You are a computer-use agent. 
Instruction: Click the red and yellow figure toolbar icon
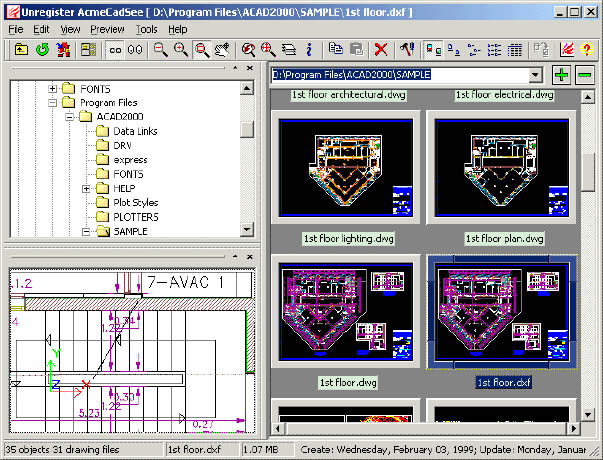click(x=63, y=50)
